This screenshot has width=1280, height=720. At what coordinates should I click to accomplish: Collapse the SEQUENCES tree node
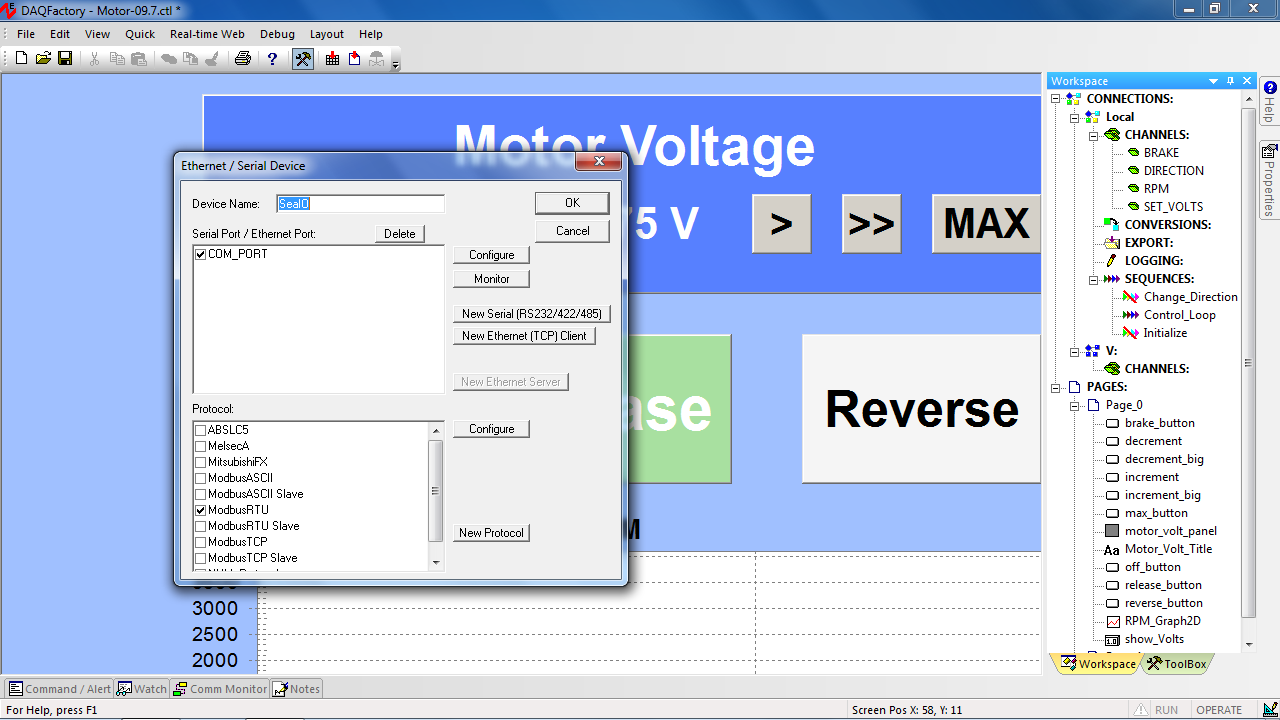tap(1094, 280)
